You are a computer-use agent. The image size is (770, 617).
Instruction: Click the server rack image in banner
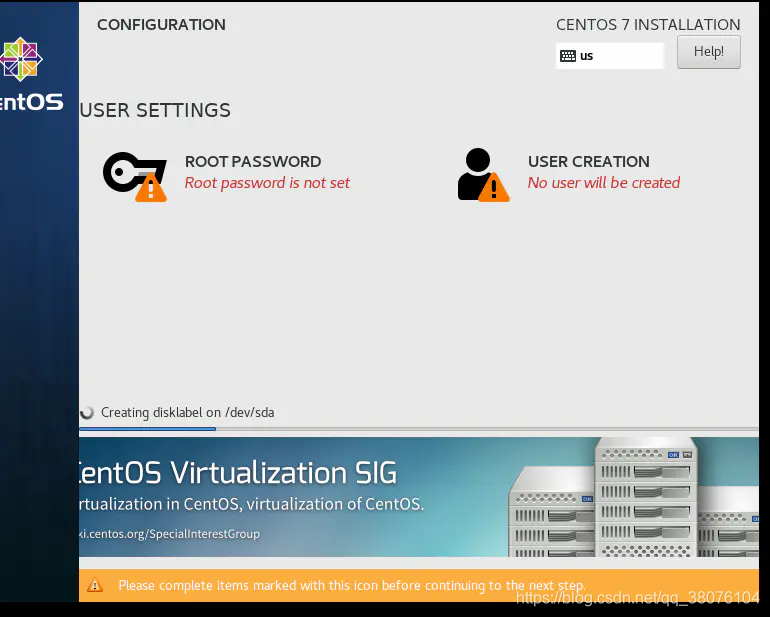click(633, 497)
